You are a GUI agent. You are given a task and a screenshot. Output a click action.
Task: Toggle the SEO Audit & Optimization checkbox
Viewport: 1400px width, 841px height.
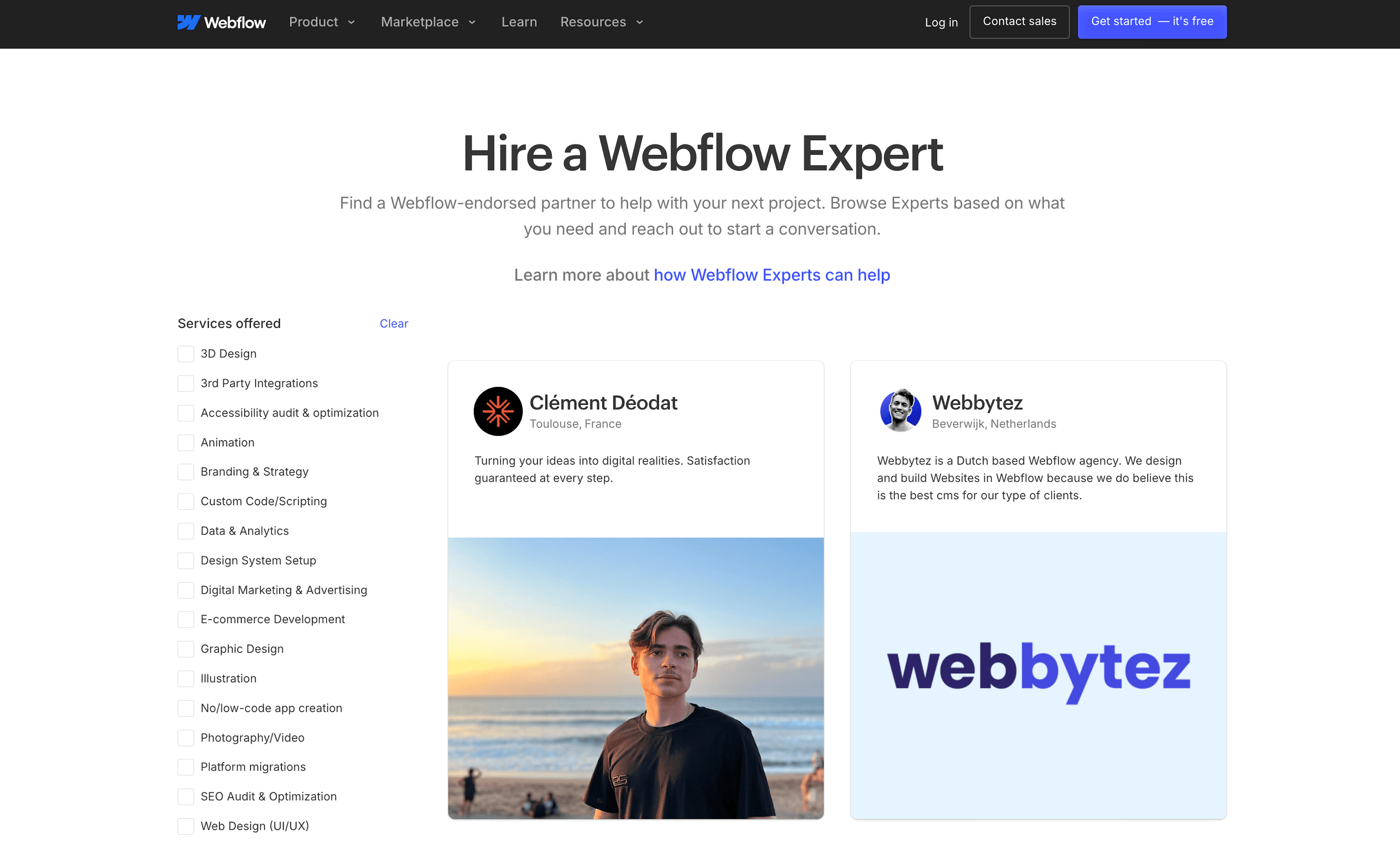pyautogui.click(x=185, y=796)
